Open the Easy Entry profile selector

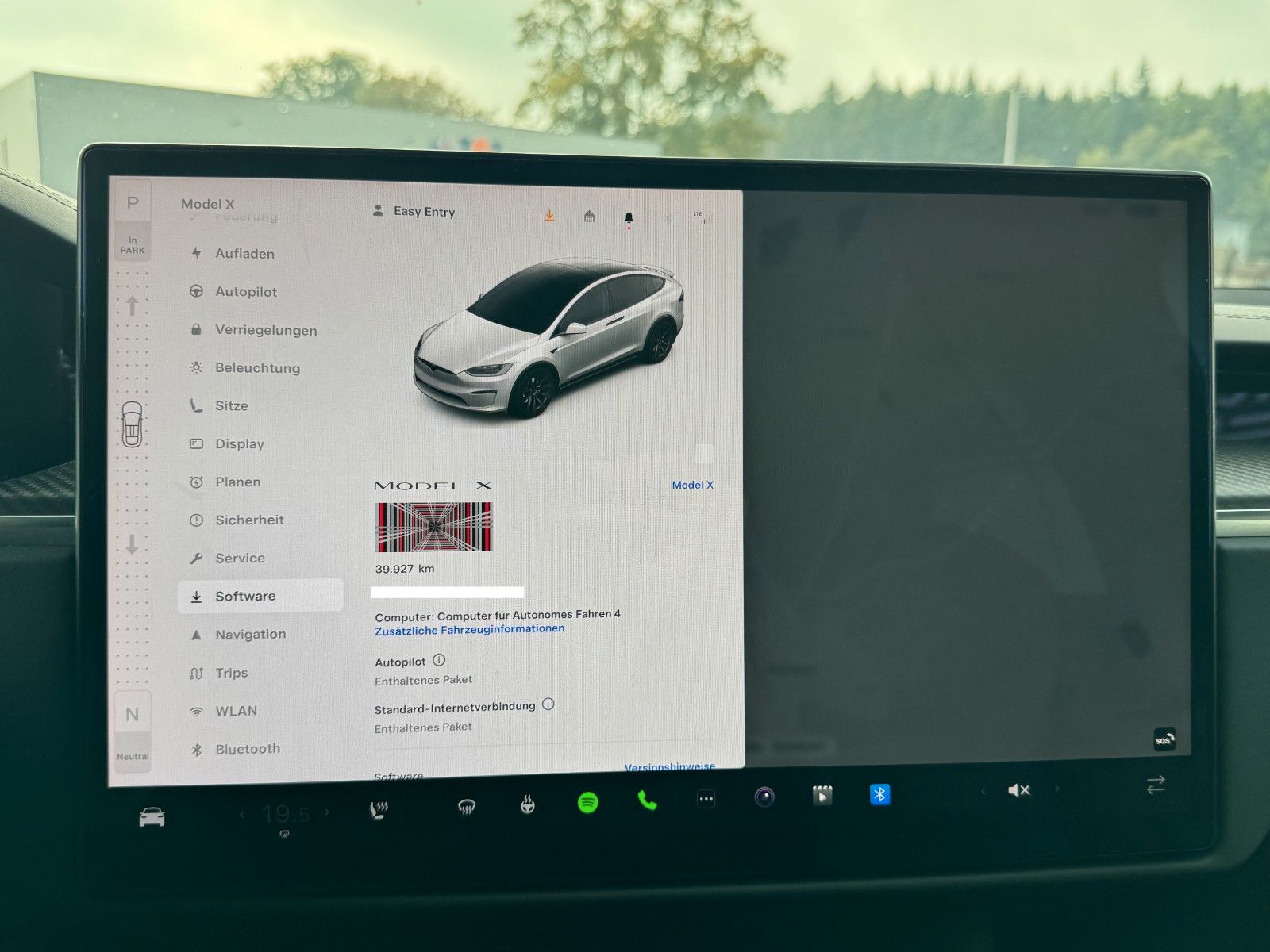tap(414, 212)
